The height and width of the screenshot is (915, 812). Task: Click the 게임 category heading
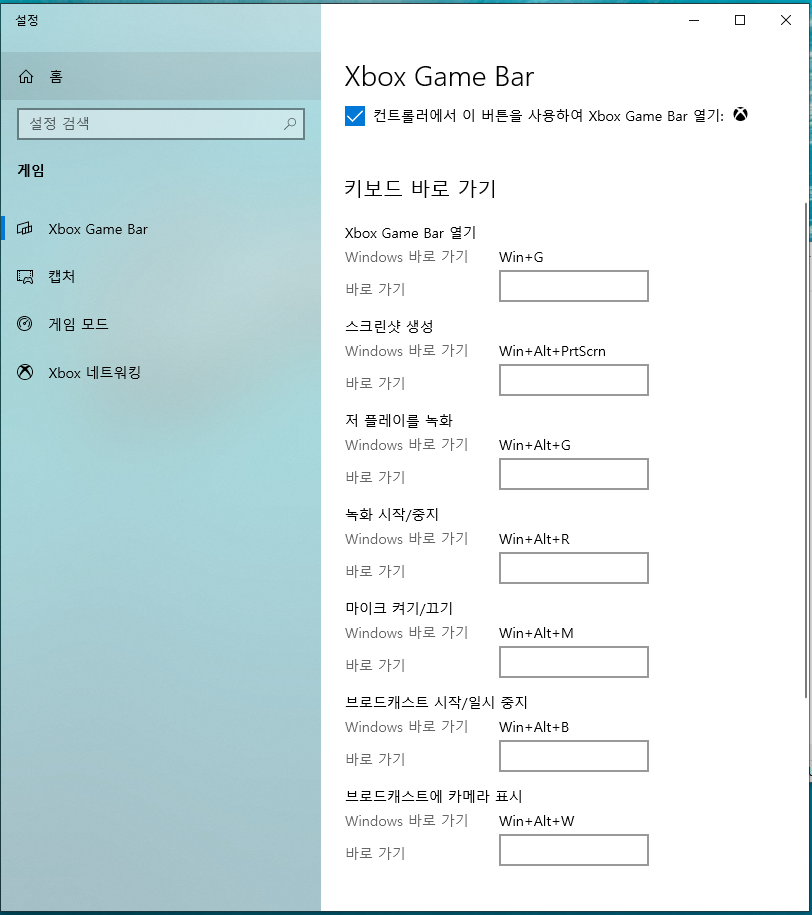(x=31, y=170)
